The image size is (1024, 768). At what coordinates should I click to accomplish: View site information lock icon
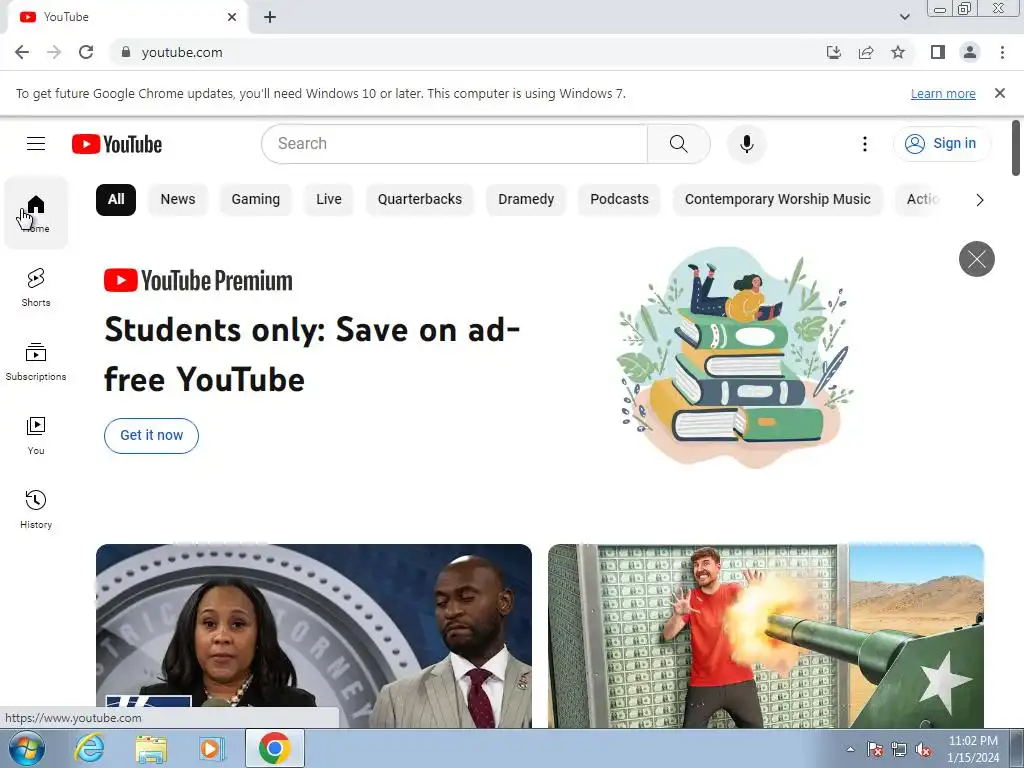[126, 52]
